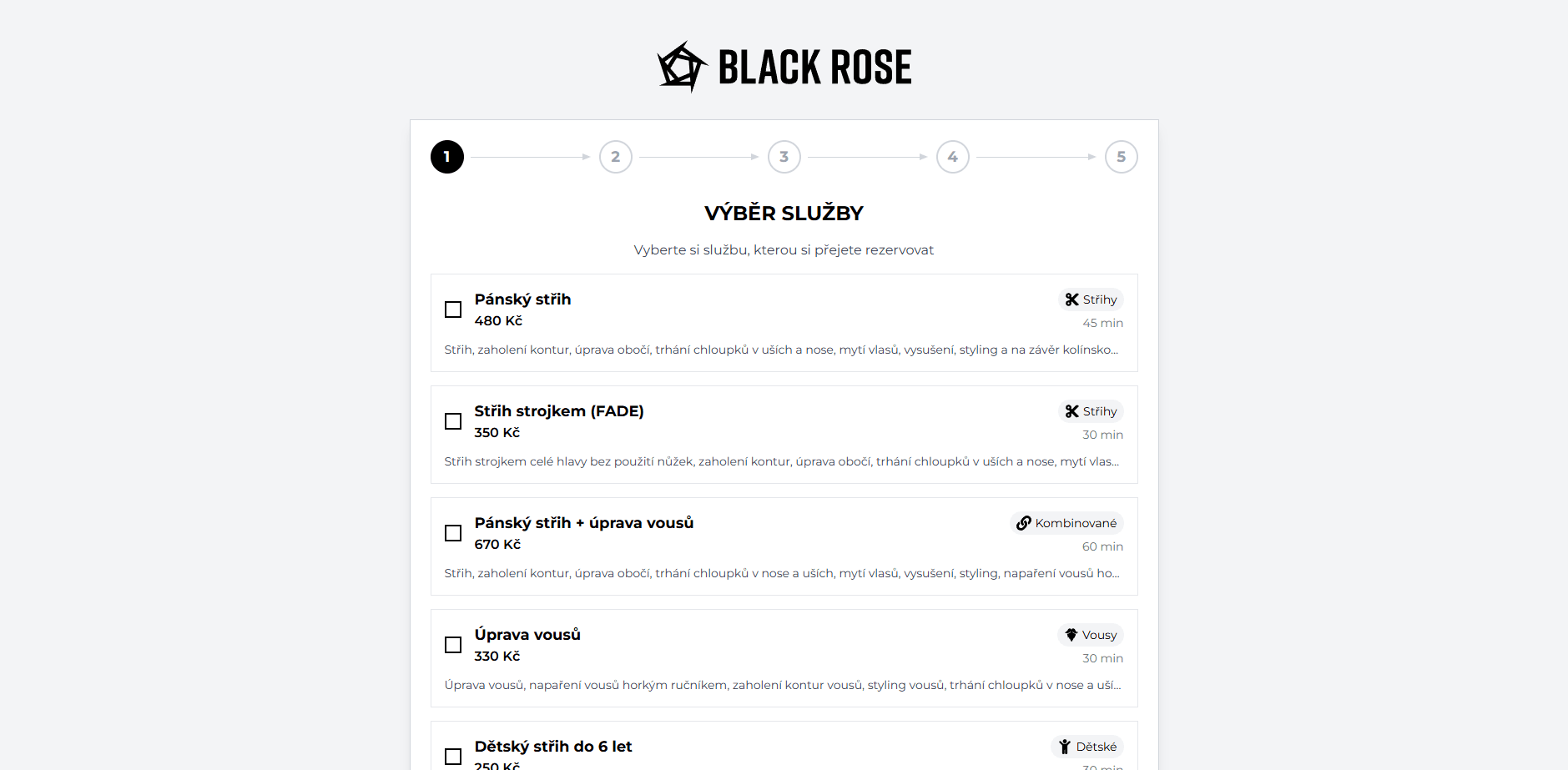This screenshot has width=1568, height=770.
Task: Open the truncated description of Pánský střih + úprava vousů
Action: click(x=781, y=573)
